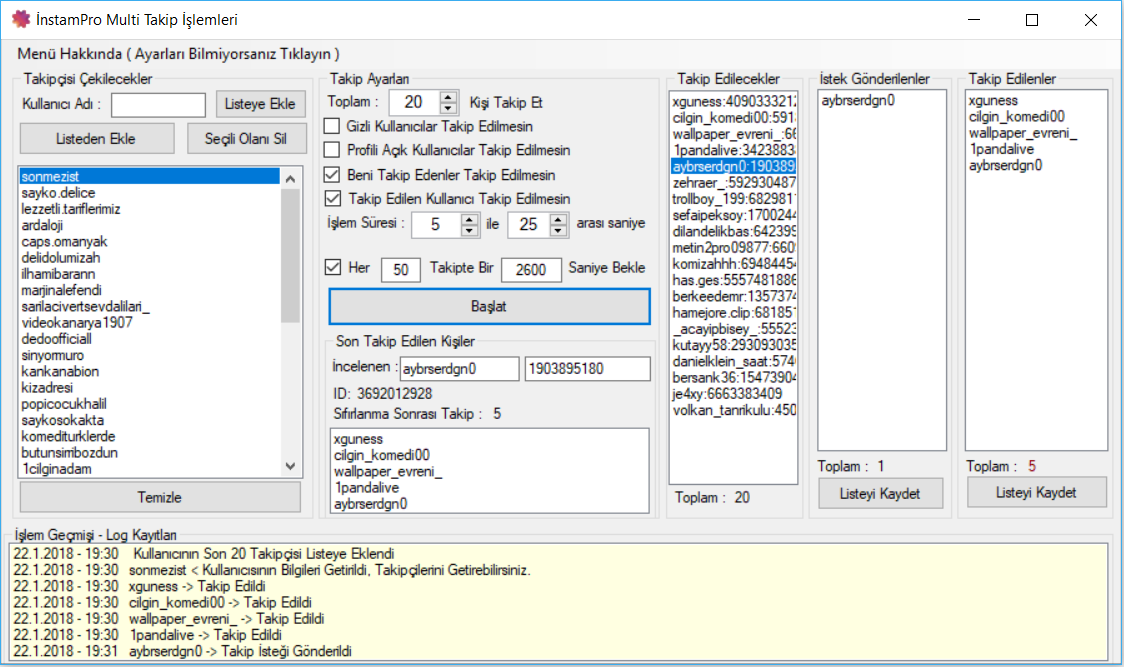Click the Toplam field showing 20
Screen dimensions: 1124x667
[x=415, y=103]
